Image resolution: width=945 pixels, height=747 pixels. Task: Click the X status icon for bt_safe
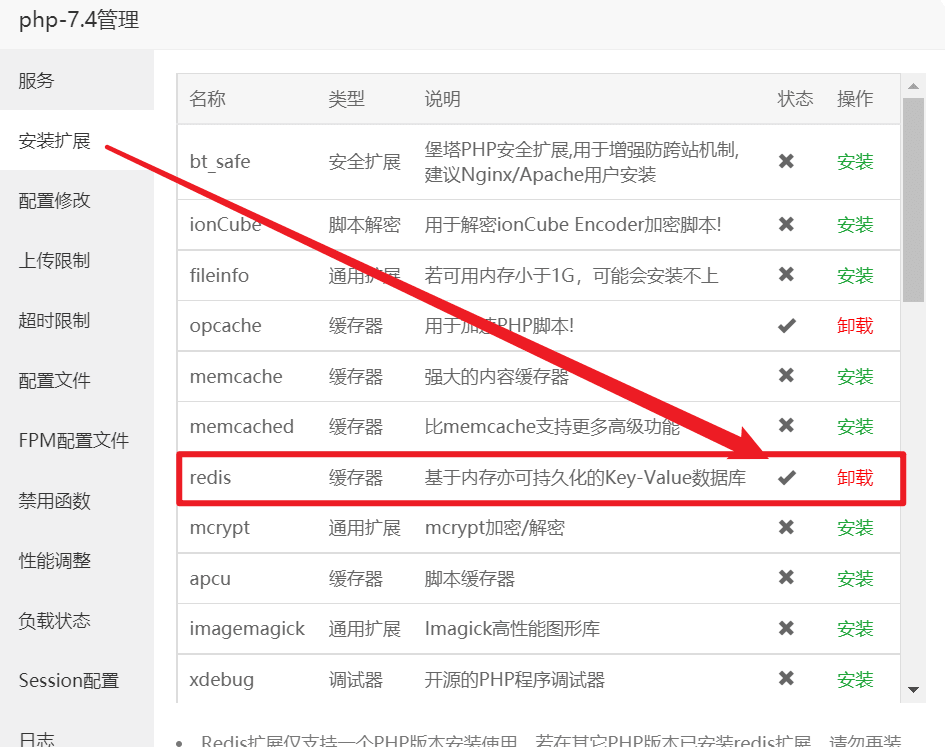point(786,161)
